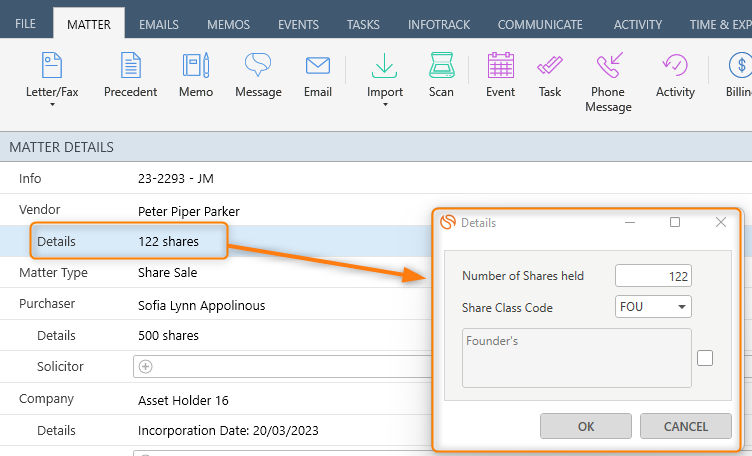Screen dimensions: 752x456
Task: Expand the Letter/Fax dropdown arrow
Action: pos(52,105)
